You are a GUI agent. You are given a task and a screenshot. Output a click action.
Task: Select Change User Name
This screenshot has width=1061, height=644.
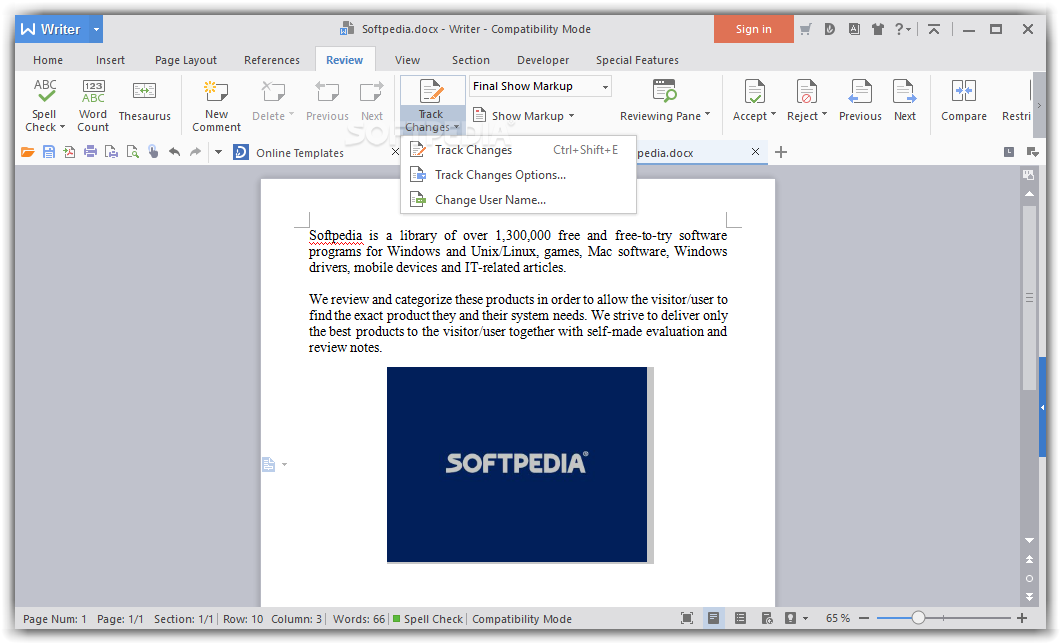[487, 199]
